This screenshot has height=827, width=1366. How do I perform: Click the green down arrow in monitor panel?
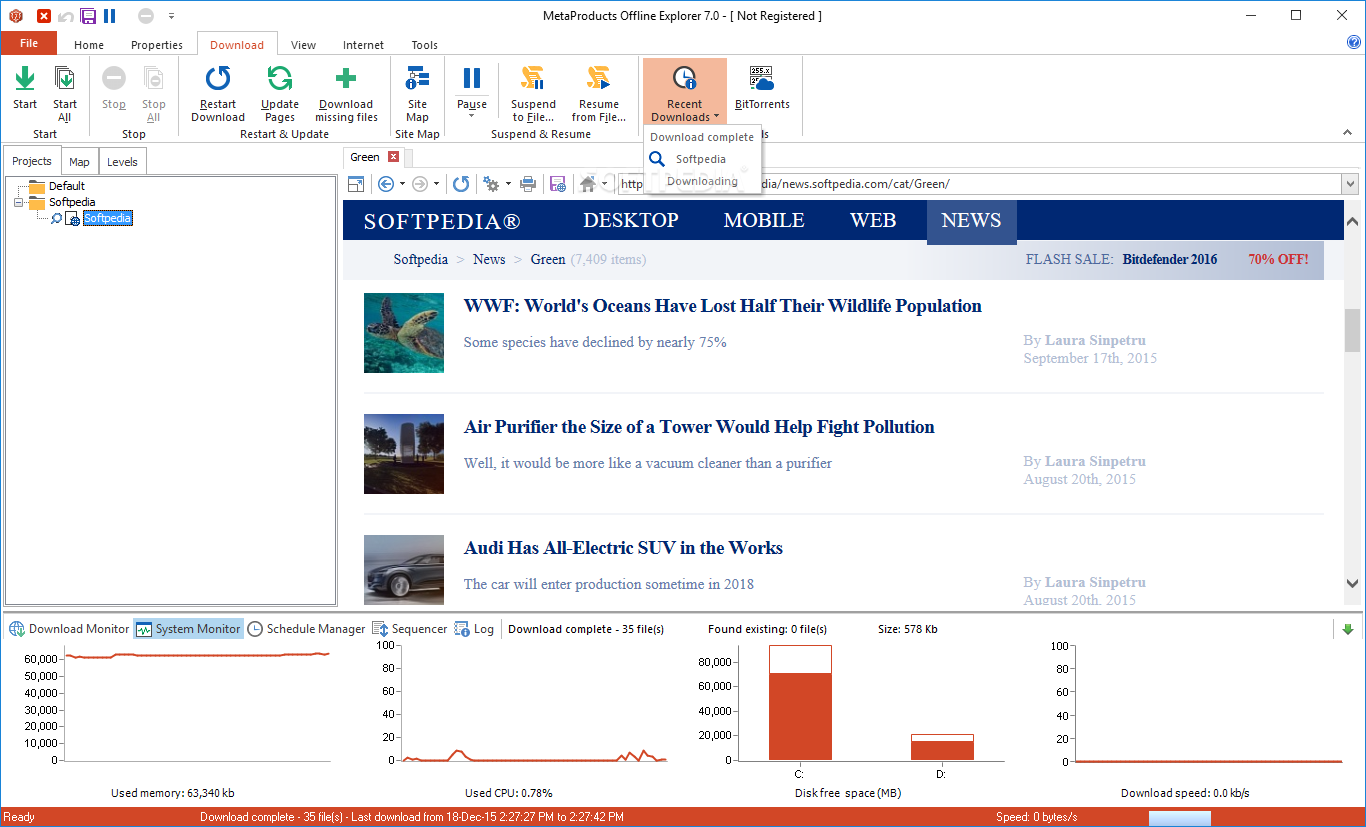tap(1348, 629)
